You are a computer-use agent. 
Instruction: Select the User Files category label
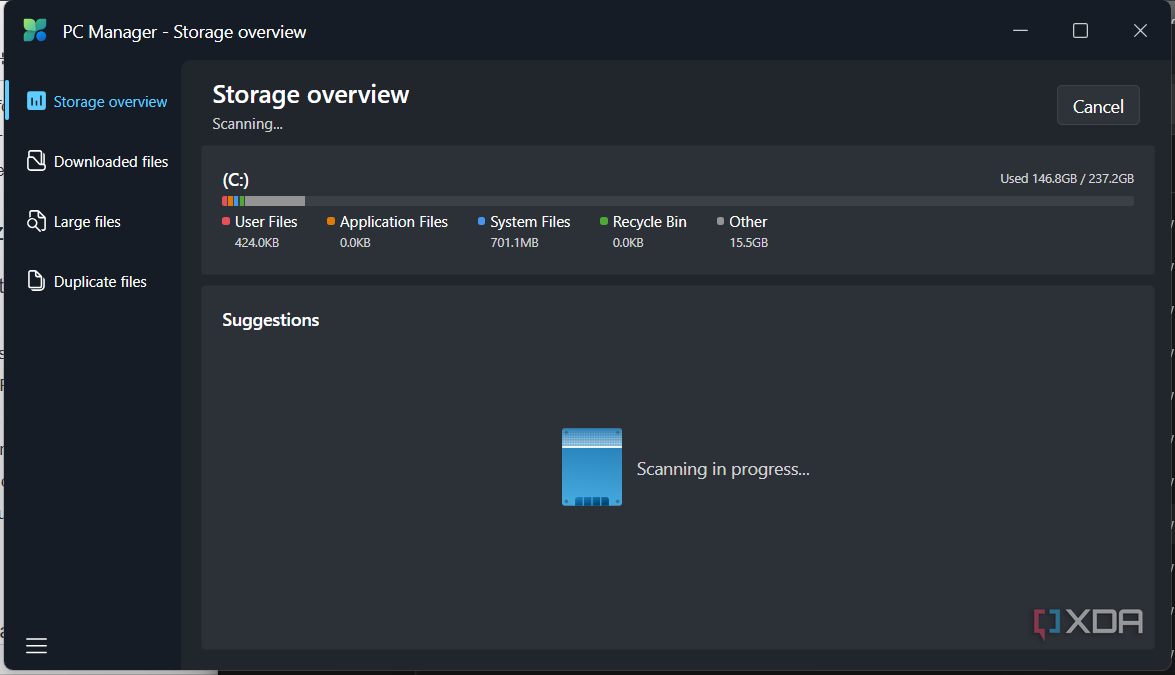(x=266, y=222)
